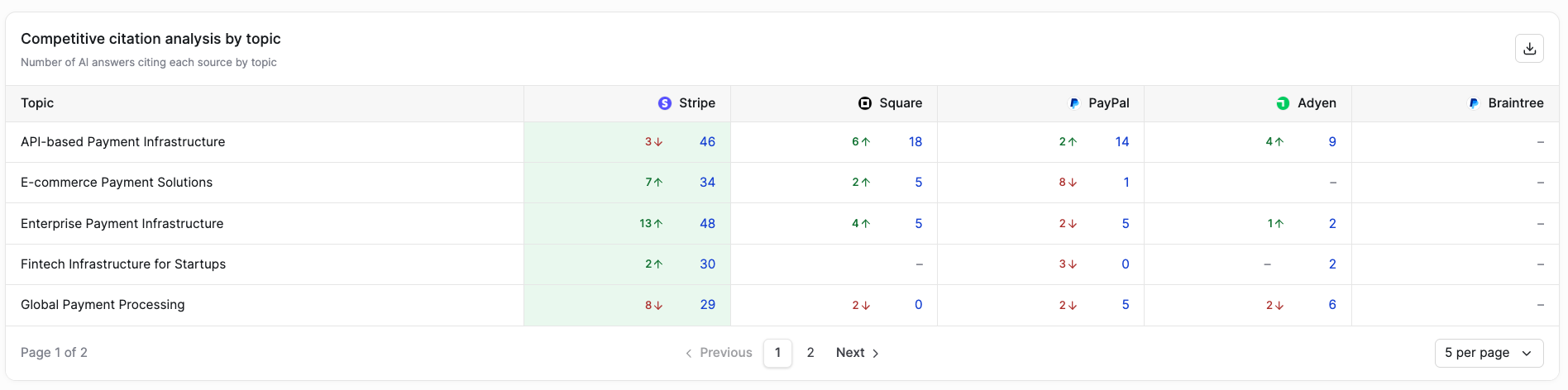
Task: Open Stripe count 48 for Enterprise Payment
Action: [x=707, y=224]
